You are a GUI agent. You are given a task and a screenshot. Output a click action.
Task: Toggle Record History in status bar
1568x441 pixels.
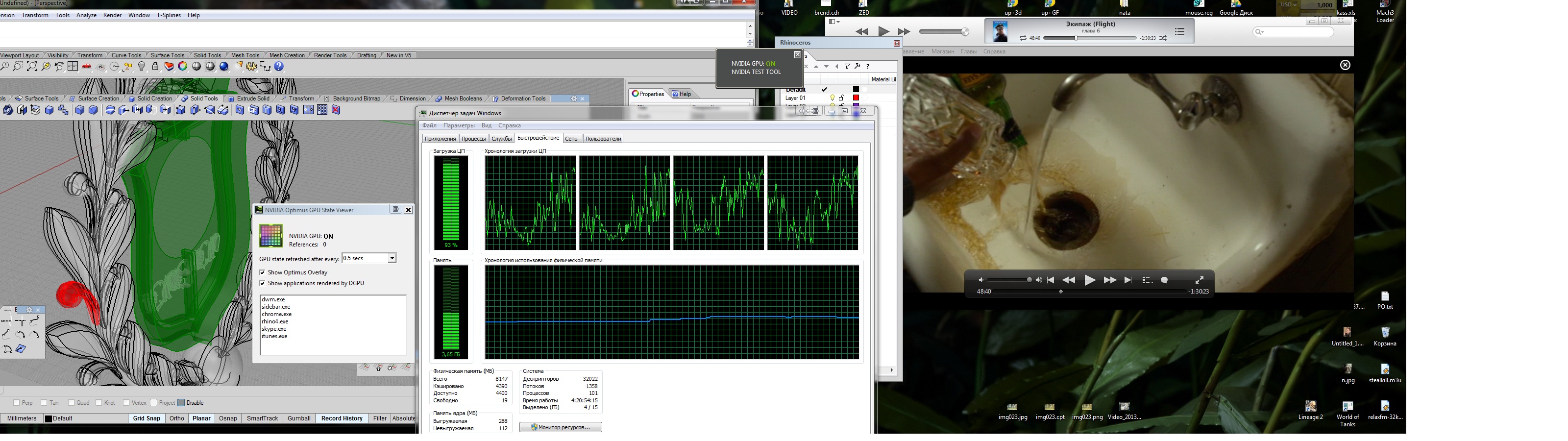(342, 418)
